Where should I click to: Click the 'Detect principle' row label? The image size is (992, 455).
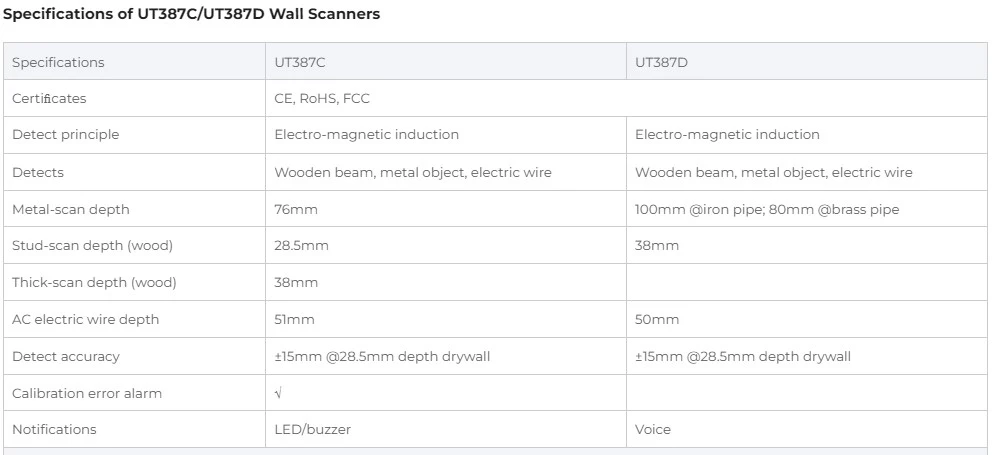point(65,134)
